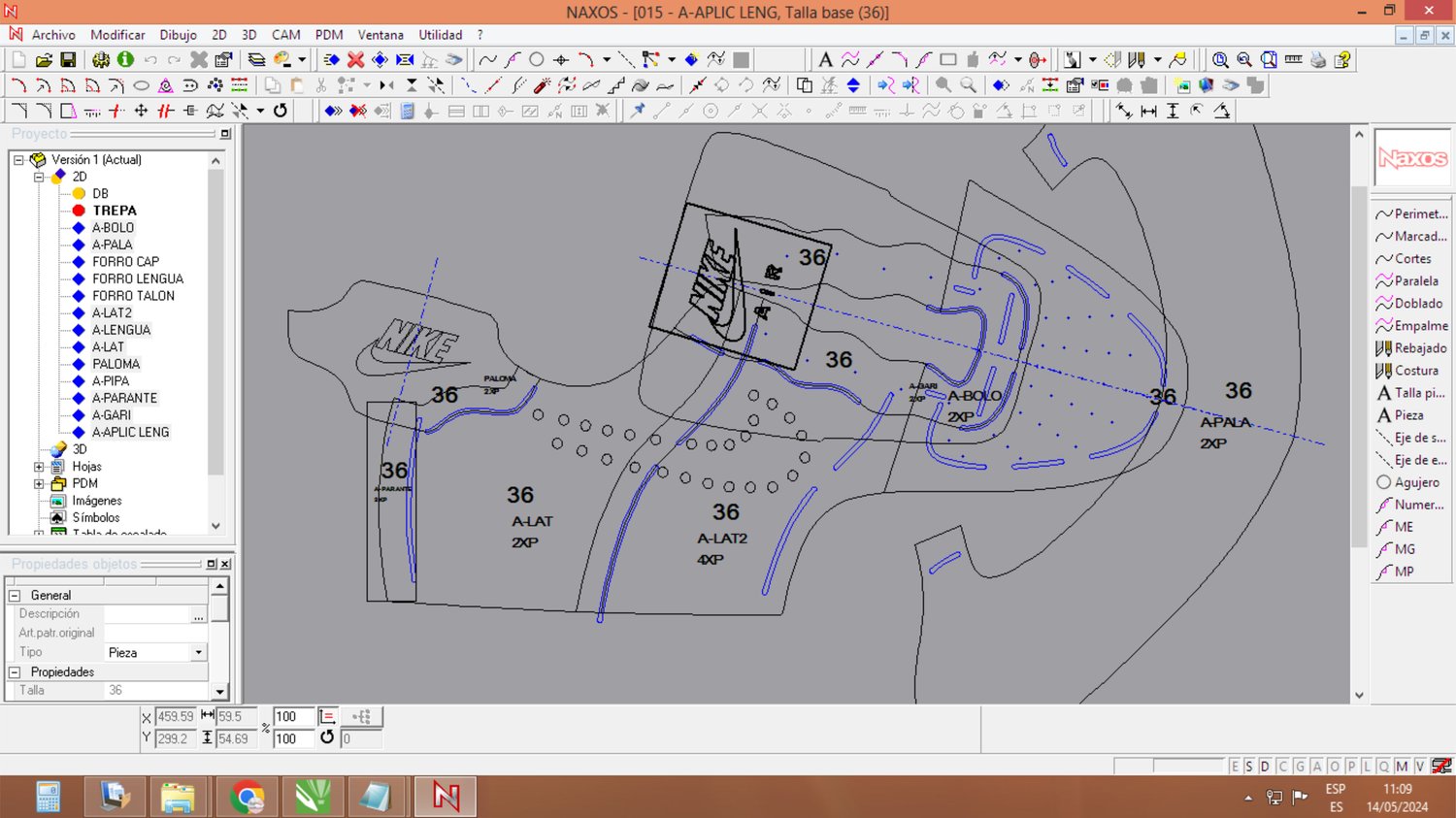Toggle the P status bar indicator
Image resolution: width=1456 pixels, height=818 pixels.
pyautogui.click(x=1351, y=767)
